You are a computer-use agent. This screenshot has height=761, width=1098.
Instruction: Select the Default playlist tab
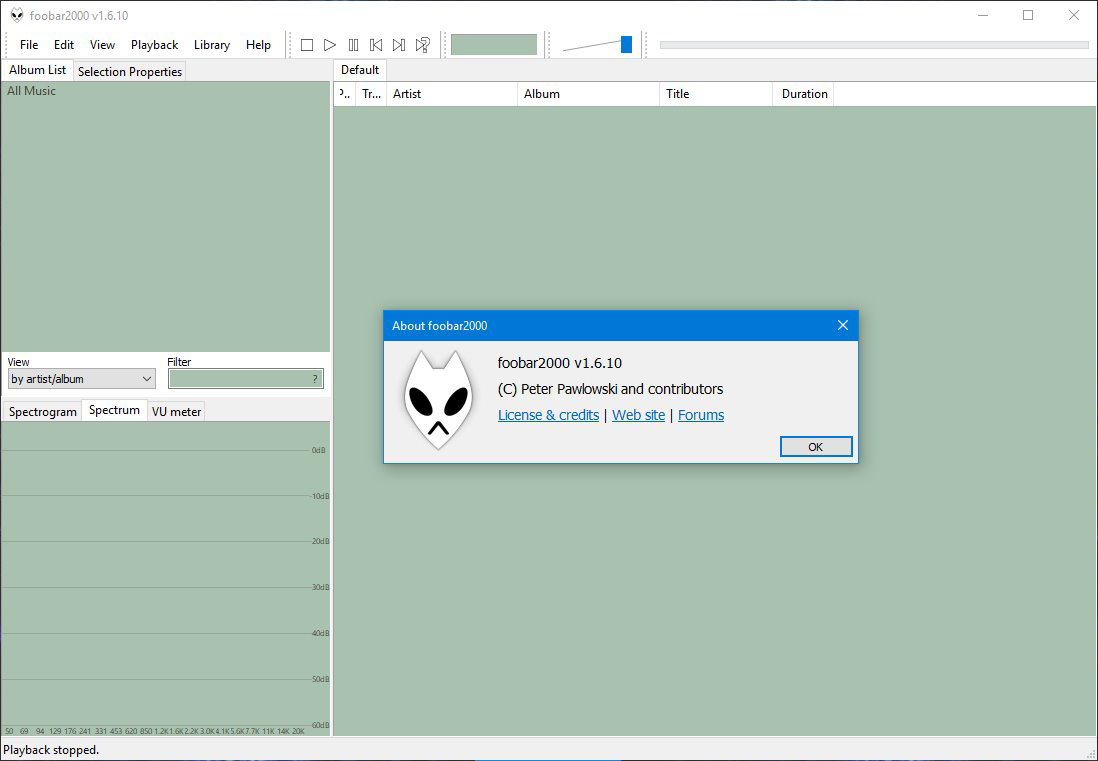pyautogui.click(x=360, y=70)
